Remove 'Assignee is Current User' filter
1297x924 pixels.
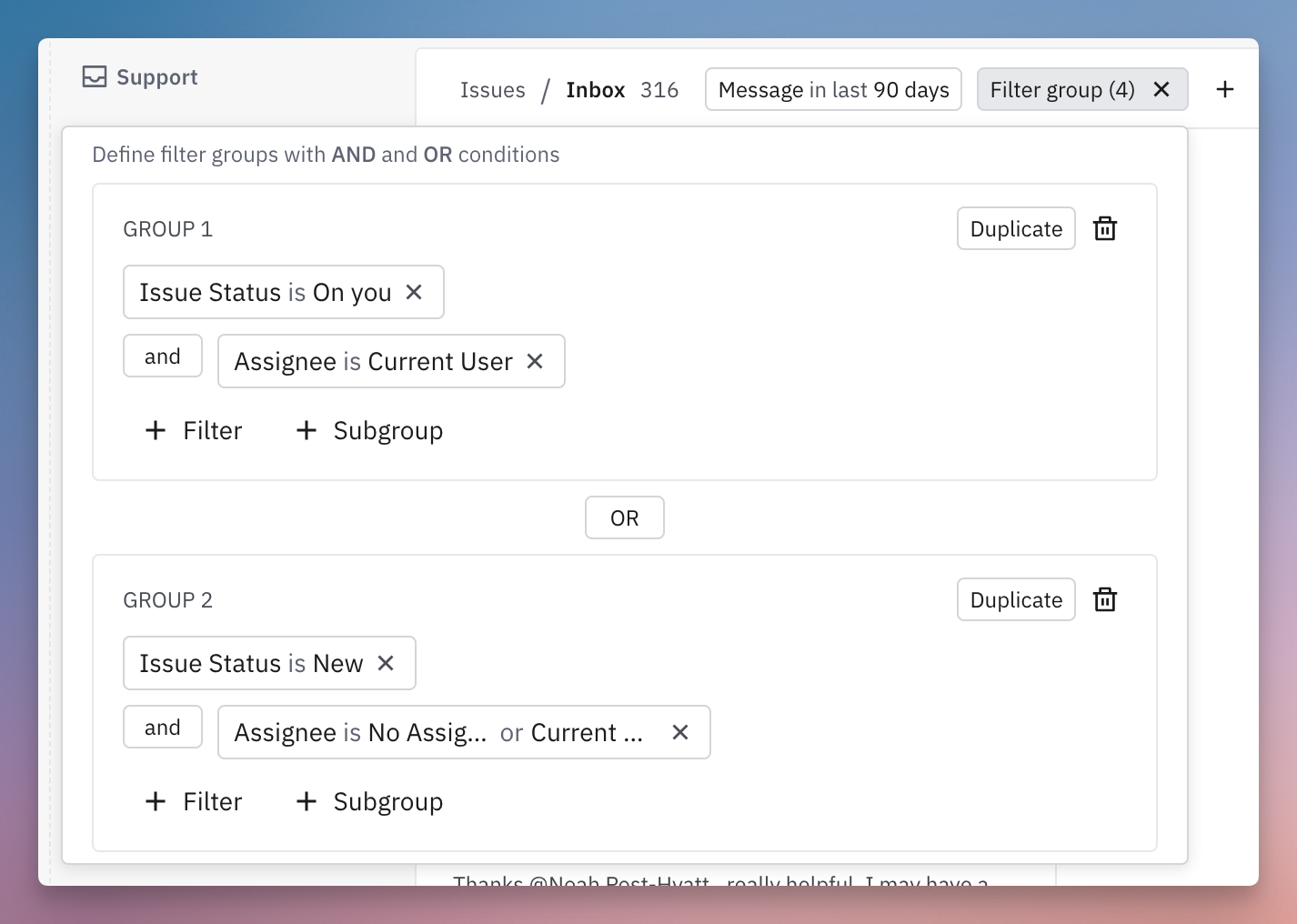(x=535, y=361)
